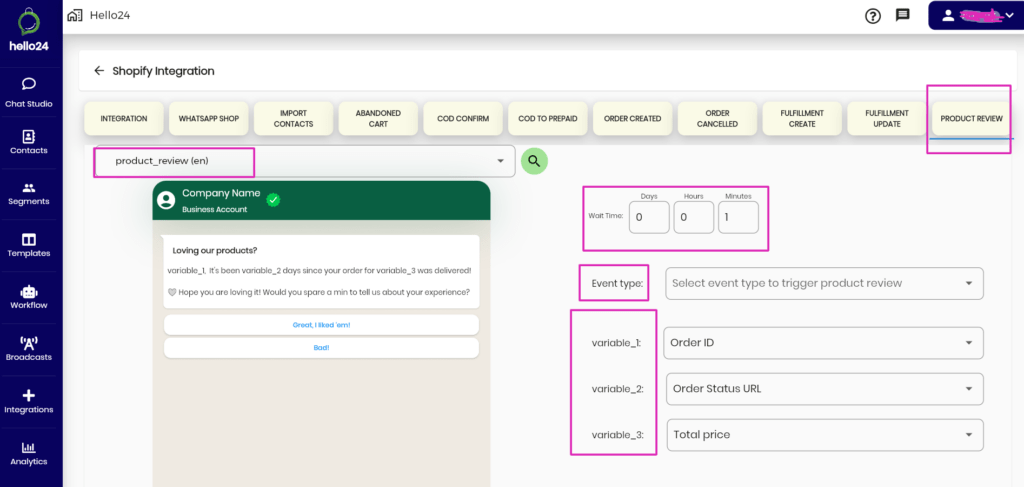Click the home building icon beside Hello24
This screenshot has height=487, width=1024.
tap(75, 15)
